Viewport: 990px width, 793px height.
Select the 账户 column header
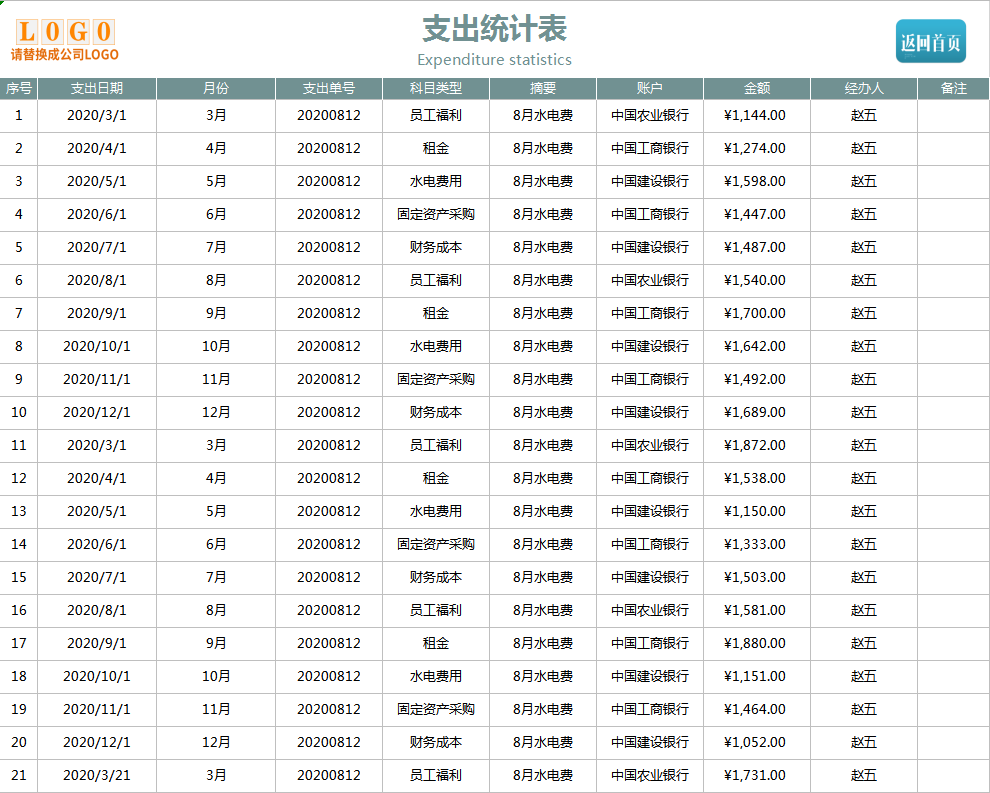(x=649, y=88)
